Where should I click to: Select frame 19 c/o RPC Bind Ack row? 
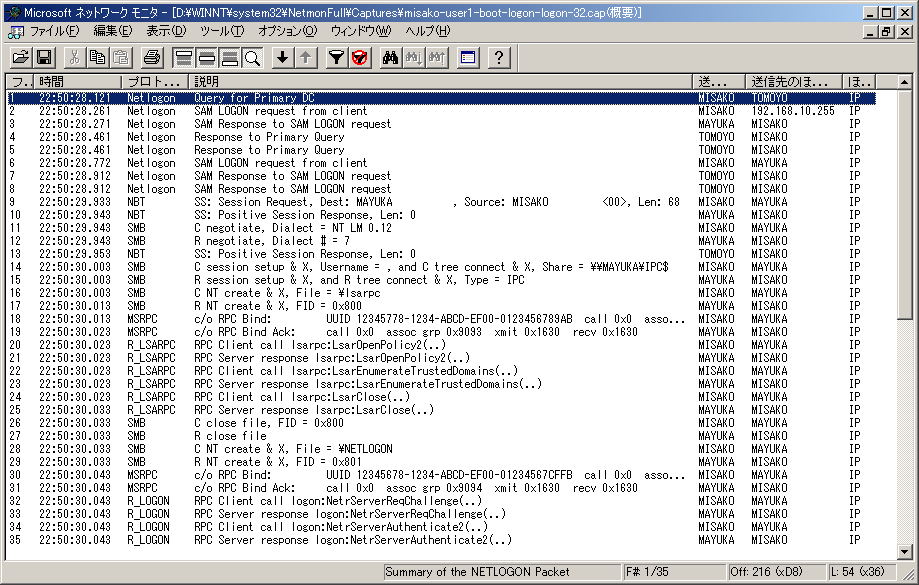coord(441,332)
